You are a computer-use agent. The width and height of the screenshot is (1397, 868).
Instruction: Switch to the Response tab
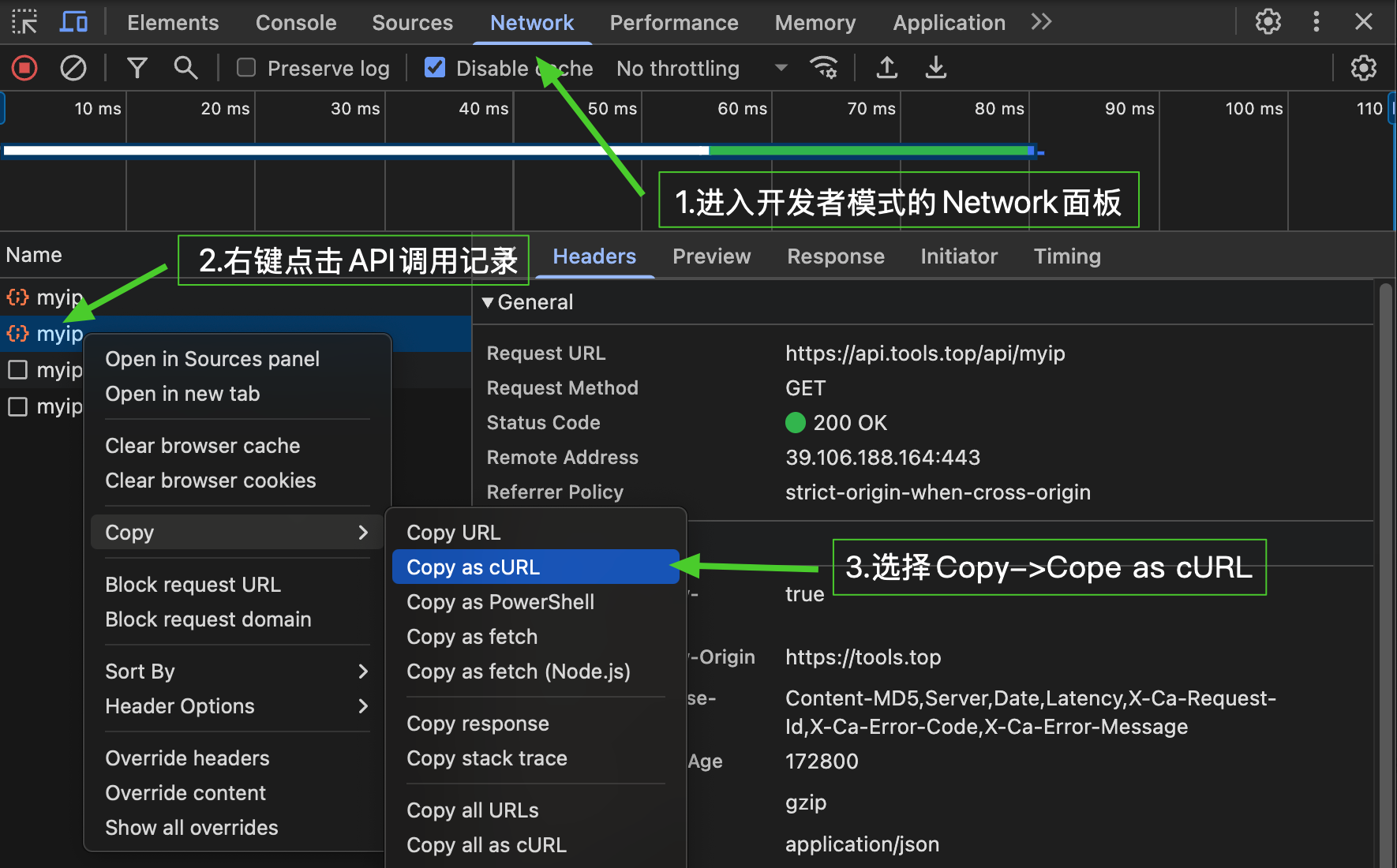click(x=835, y=256)
